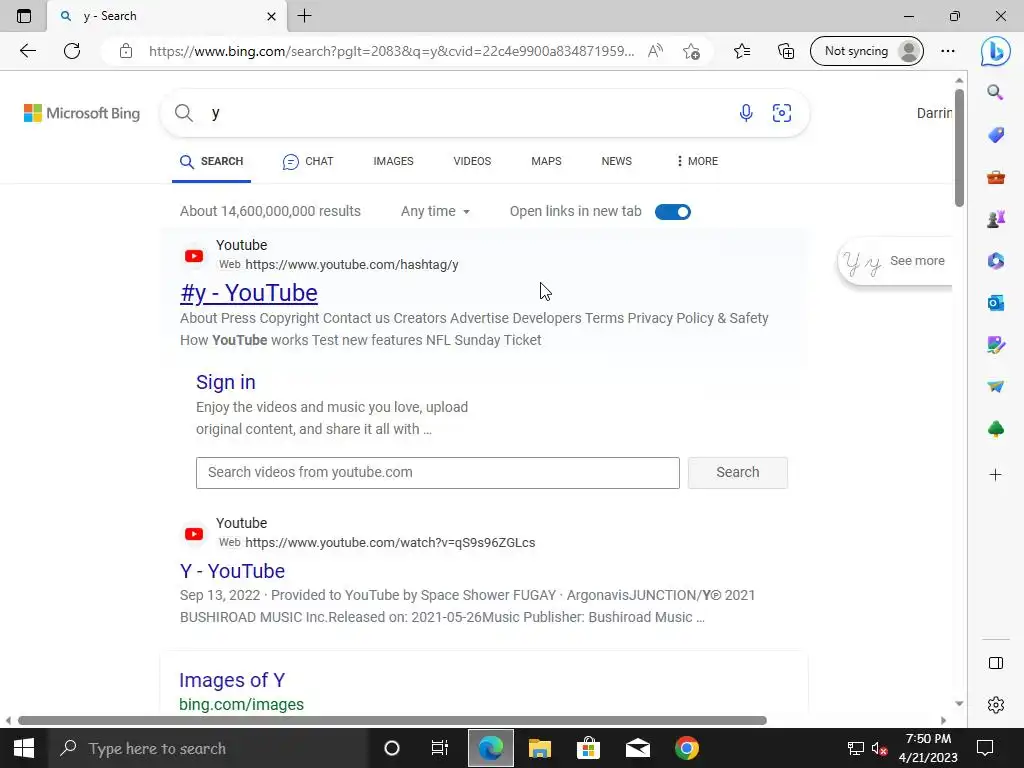Image resolution: width=1024 pixels, height=768 pixels.
Task: Open File Explorer from taskbar
Action: click(539, 748)
